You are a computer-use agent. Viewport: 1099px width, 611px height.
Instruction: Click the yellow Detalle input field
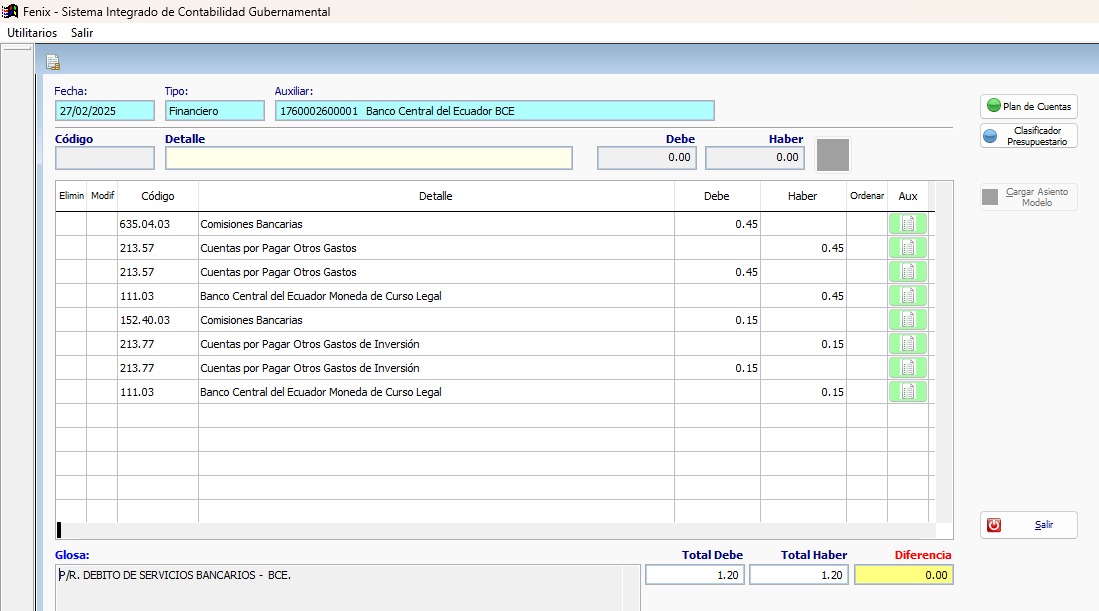coord(369,158)
